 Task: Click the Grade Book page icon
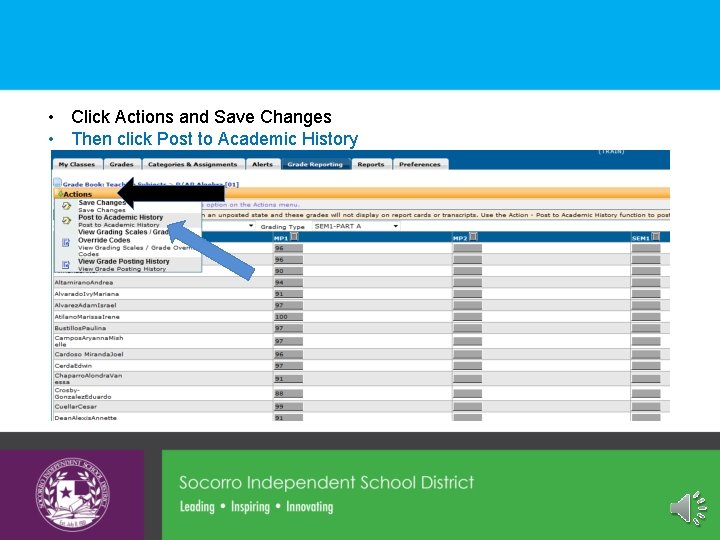point(57,183)
